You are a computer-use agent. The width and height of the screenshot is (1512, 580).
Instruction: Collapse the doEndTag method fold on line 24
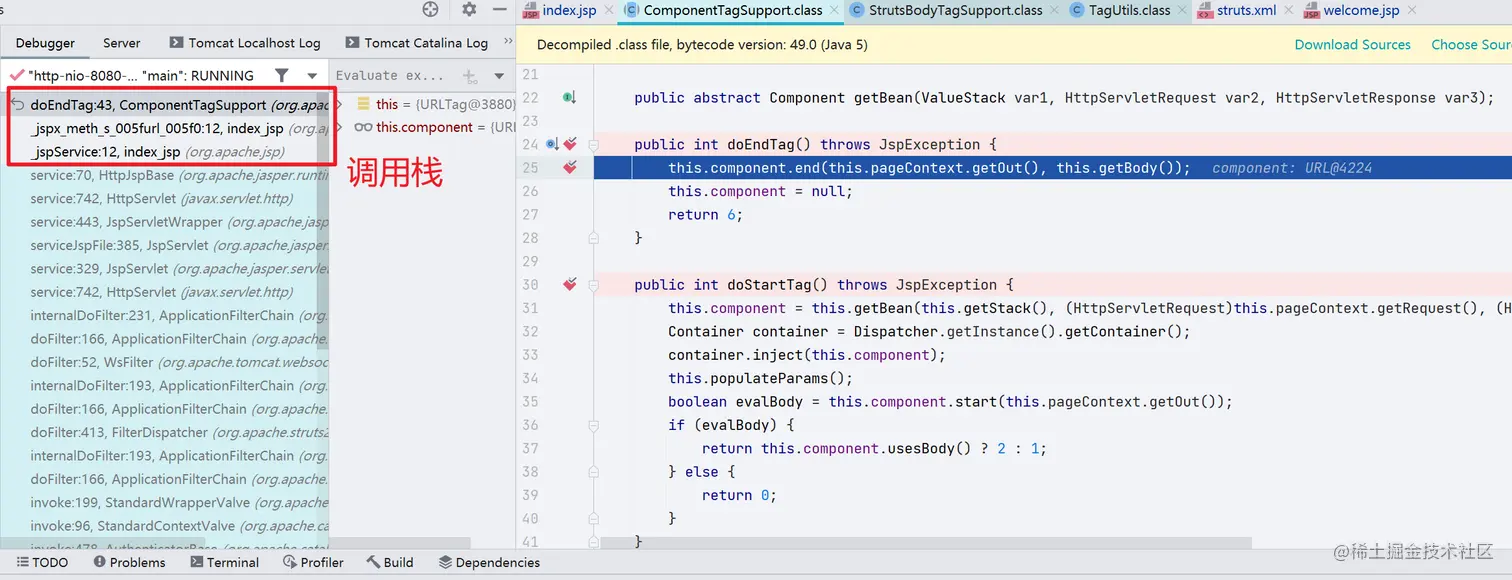(x=593, y=145)
